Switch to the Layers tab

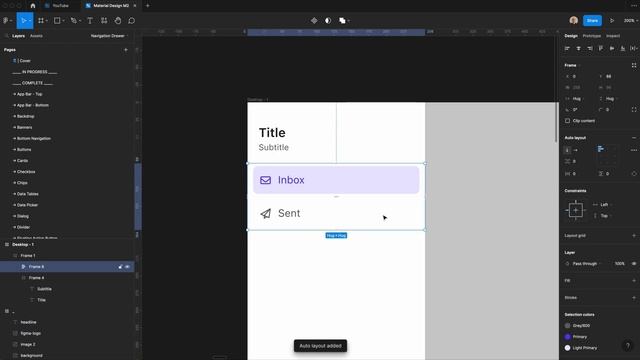(18, 36)
